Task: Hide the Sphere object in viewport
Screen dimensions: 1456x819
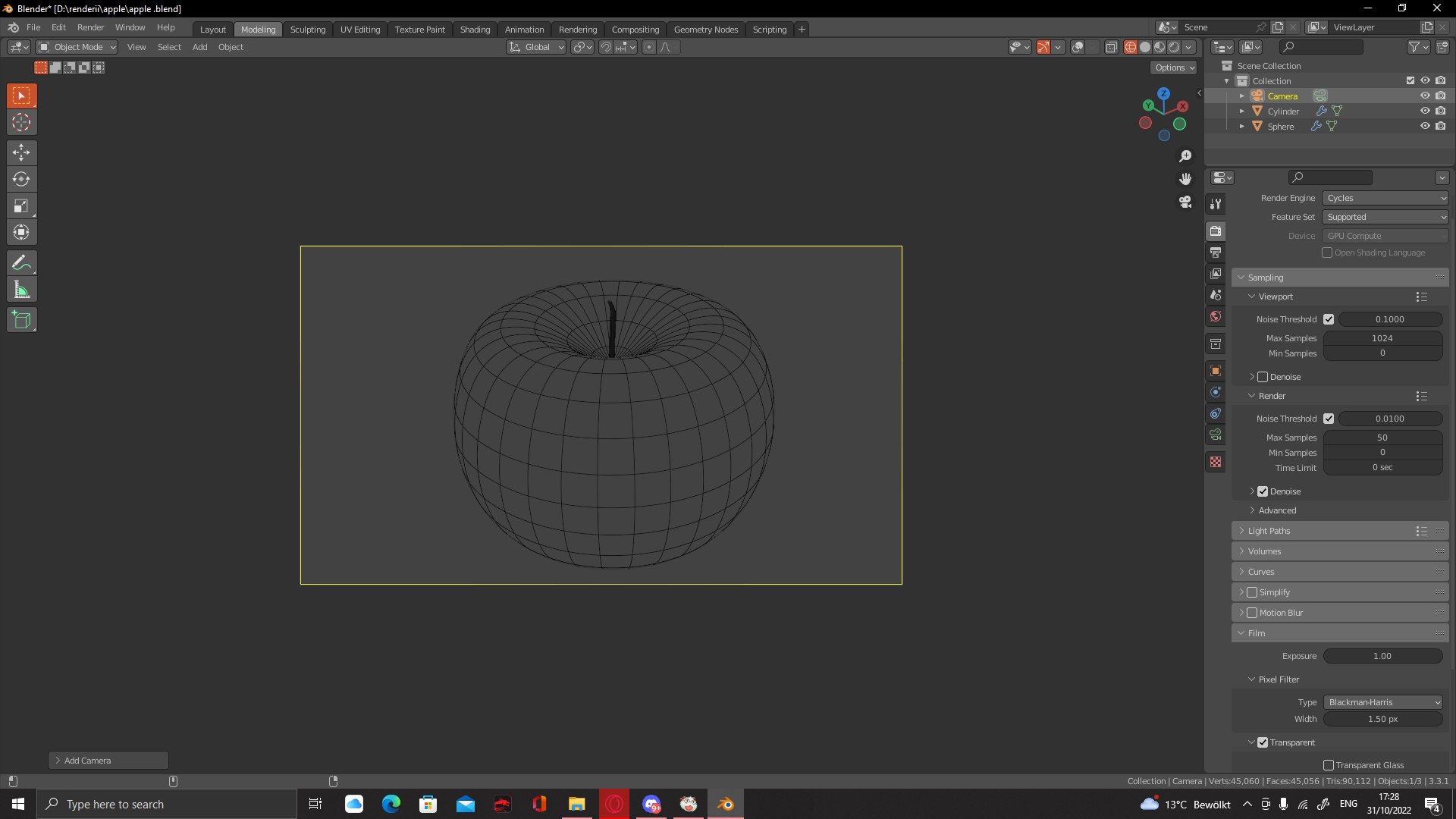Action: click(1425, 126)
